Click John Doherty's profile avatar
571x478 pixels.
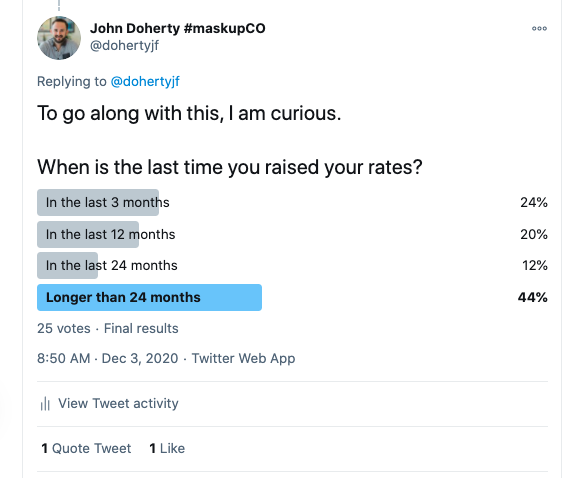59,38
